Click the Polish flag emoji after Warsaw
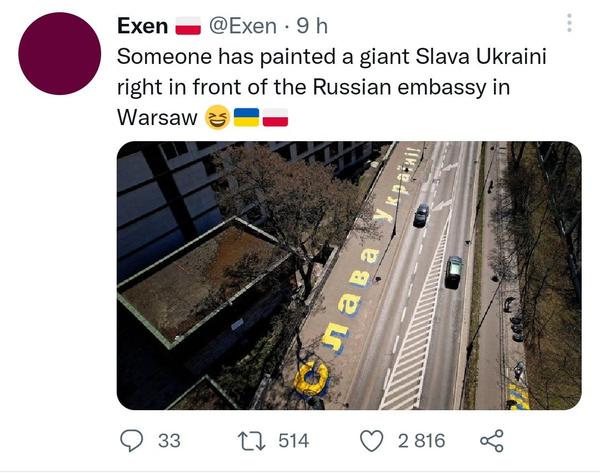 click(275, 118)
